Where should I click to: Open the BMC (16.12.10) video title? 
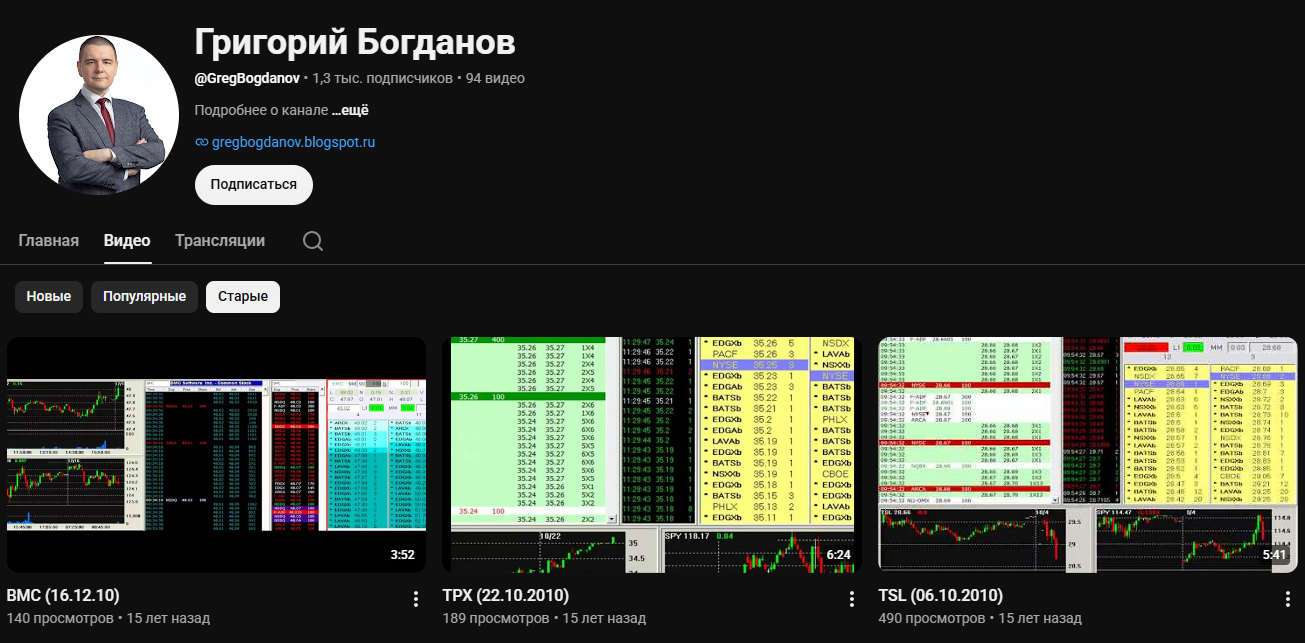pos(63,596)
